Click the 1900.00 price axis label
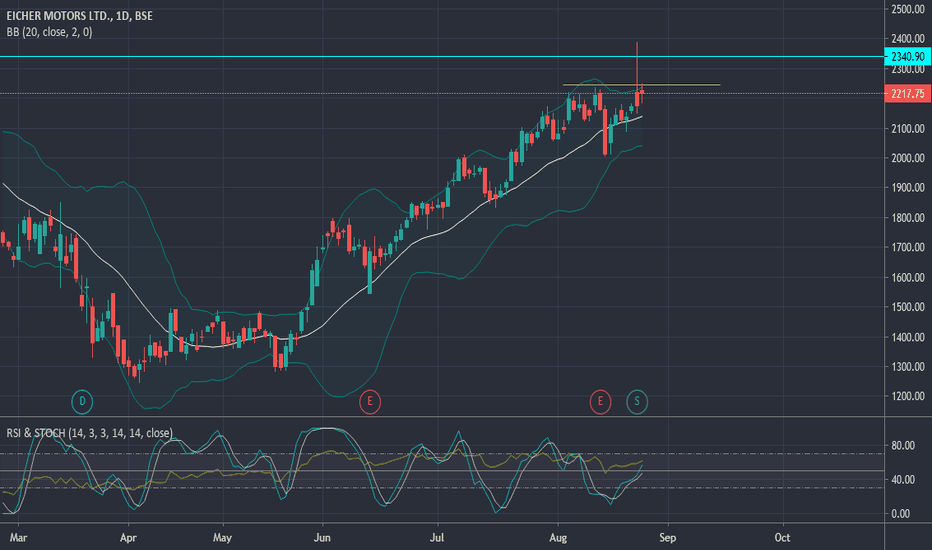This screenshot has height=550, width=932. (x=908, y=188)
